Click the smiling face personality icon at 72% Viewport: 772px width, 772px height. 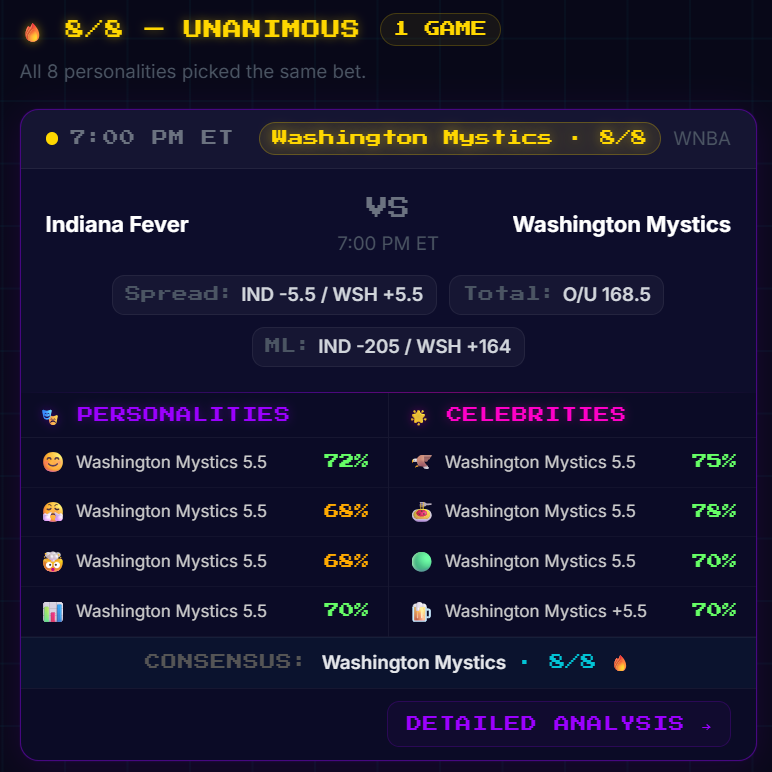click(x=53, y=462)
